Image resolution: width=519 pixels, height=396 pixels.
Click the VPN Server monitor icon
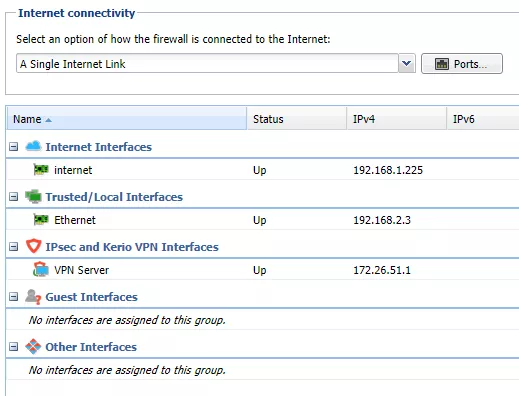[x=41, y=269]
